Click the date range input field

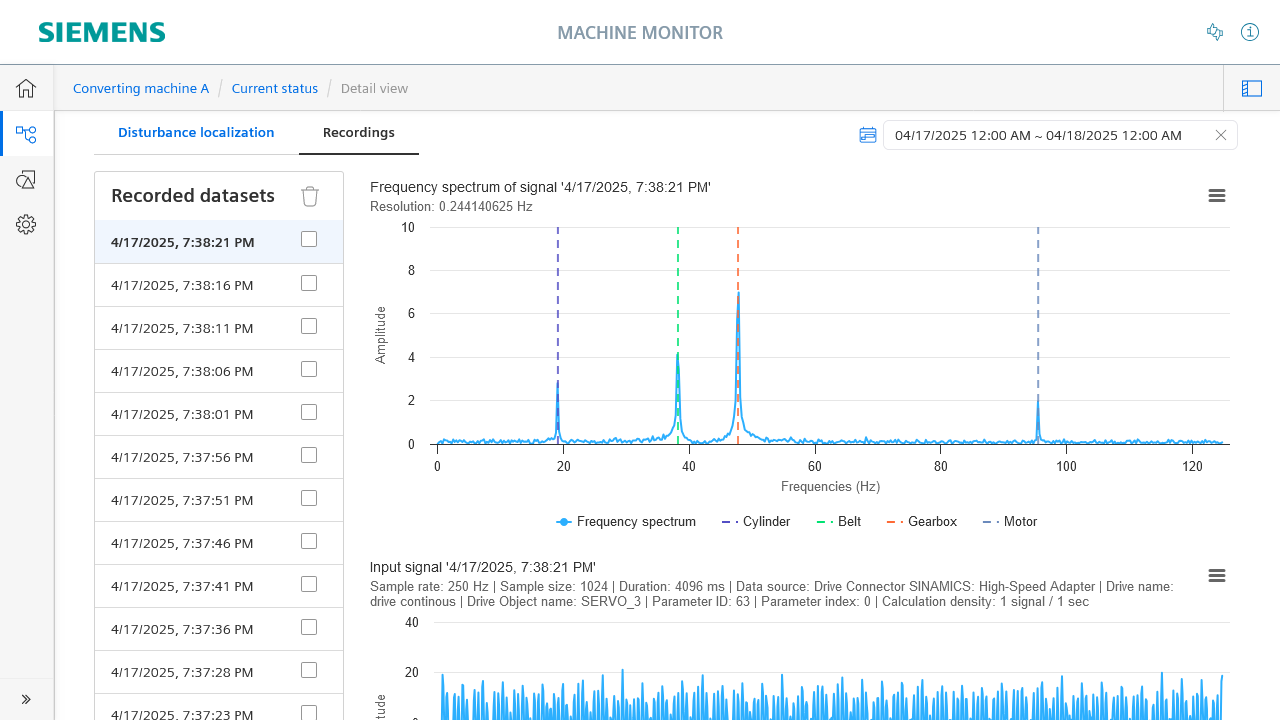tap(1060, 135)
